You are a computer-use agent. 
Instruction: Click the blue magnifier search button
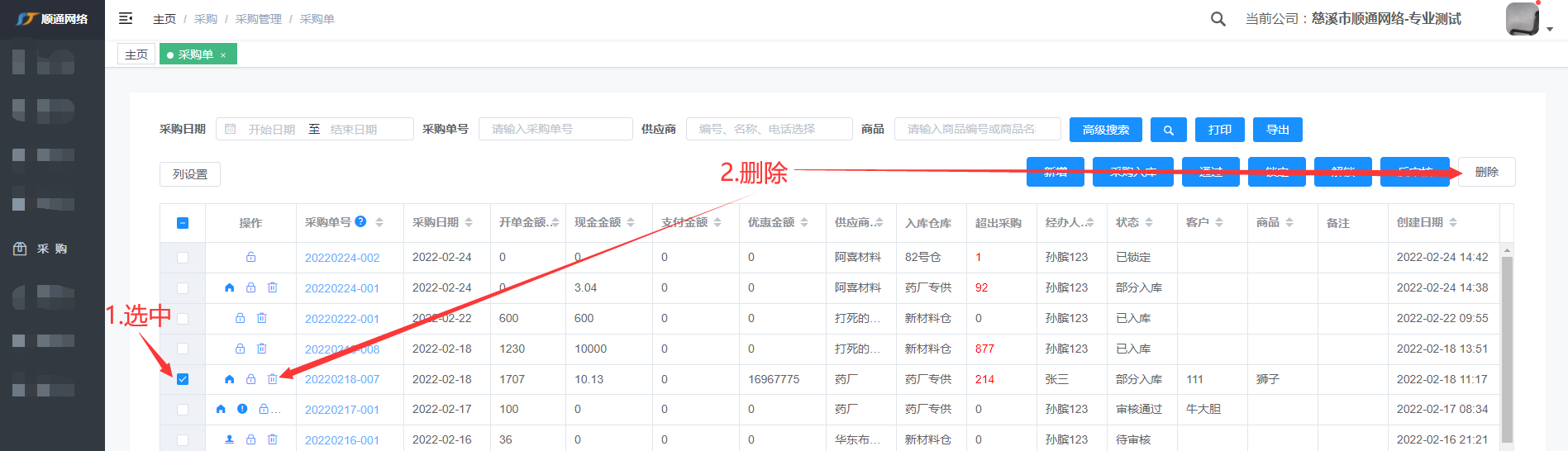tap(1168, 130)
